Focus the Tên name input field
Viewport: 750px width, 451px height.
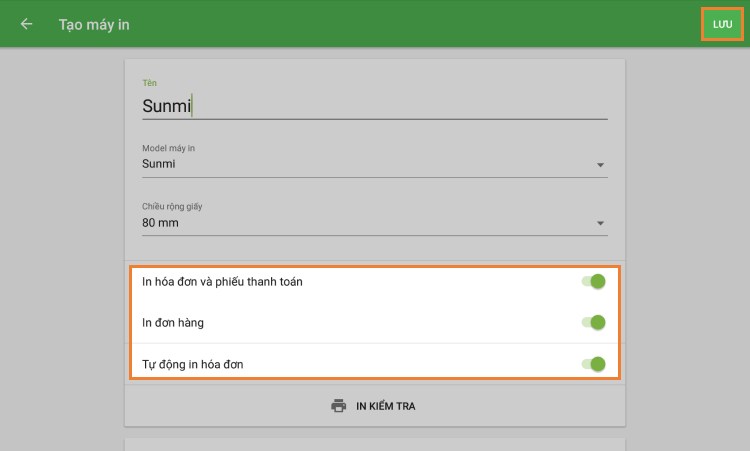[x=374, y=105]
